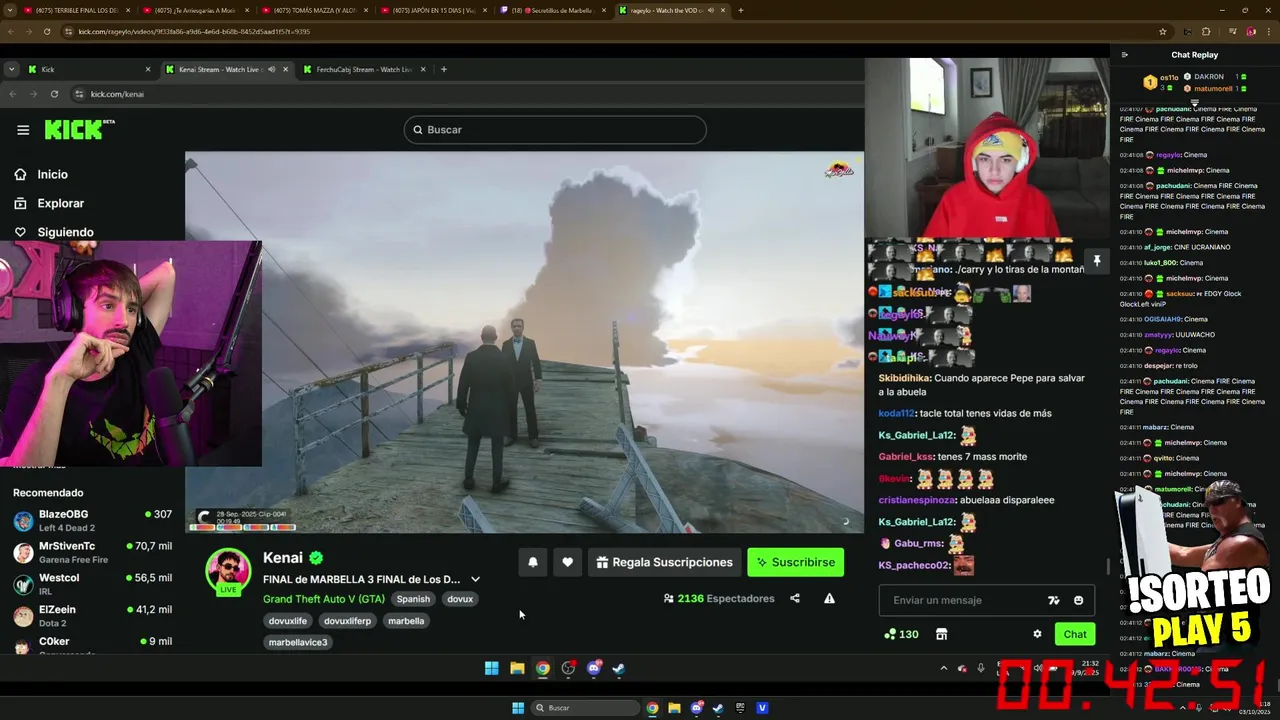Click the outer Windows Start button
This screenshot has width=1280, height=720.
[x=518, y=708]
